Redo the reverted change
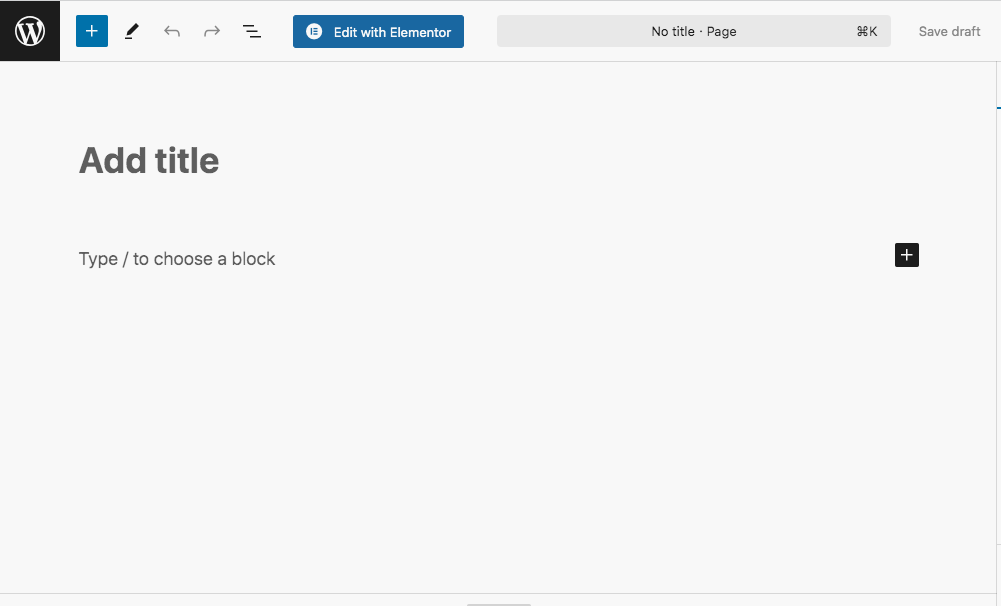The height and width of the screenshot is (606, 1001). click(212, 31)
